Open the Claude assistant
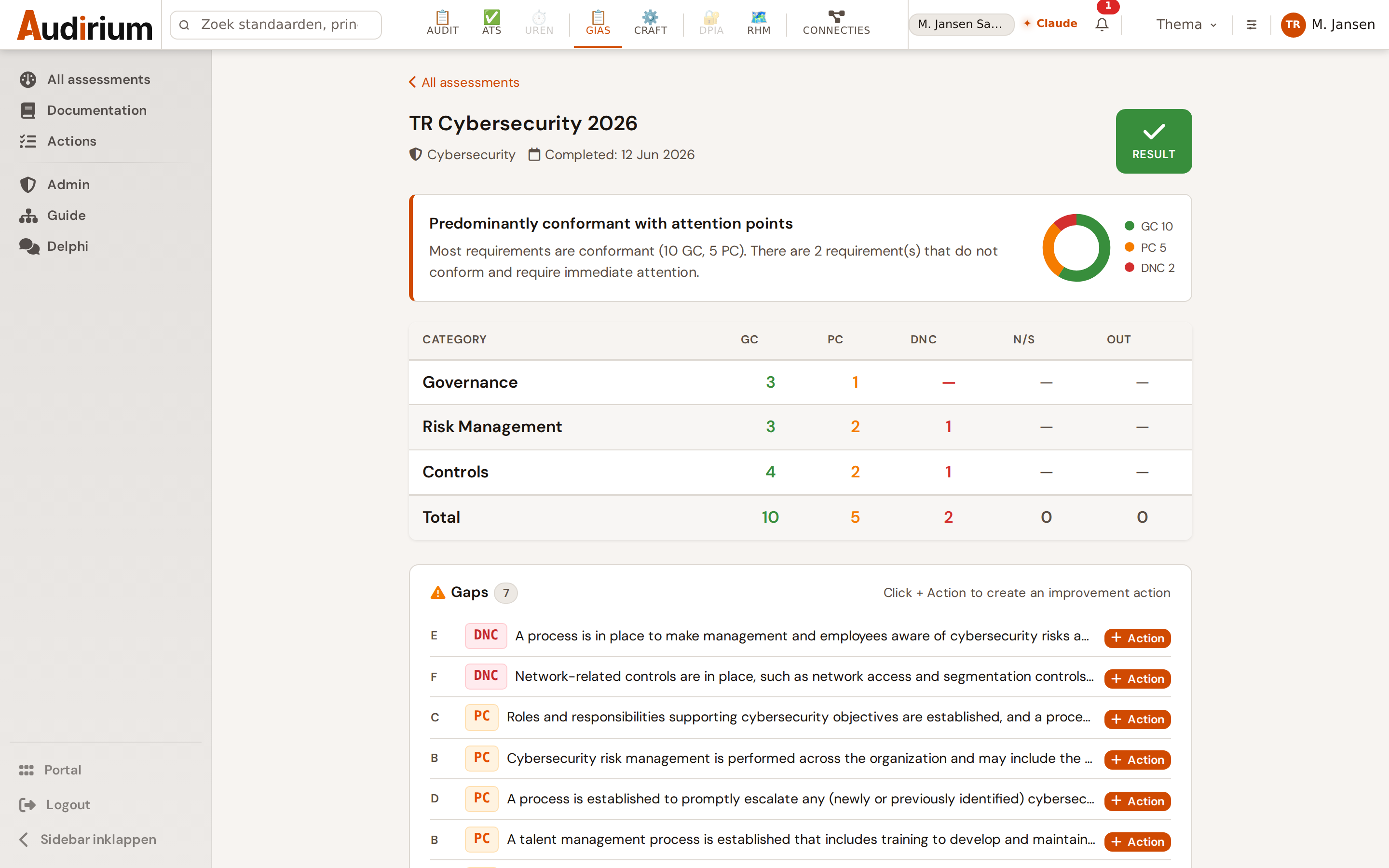 1050,24
